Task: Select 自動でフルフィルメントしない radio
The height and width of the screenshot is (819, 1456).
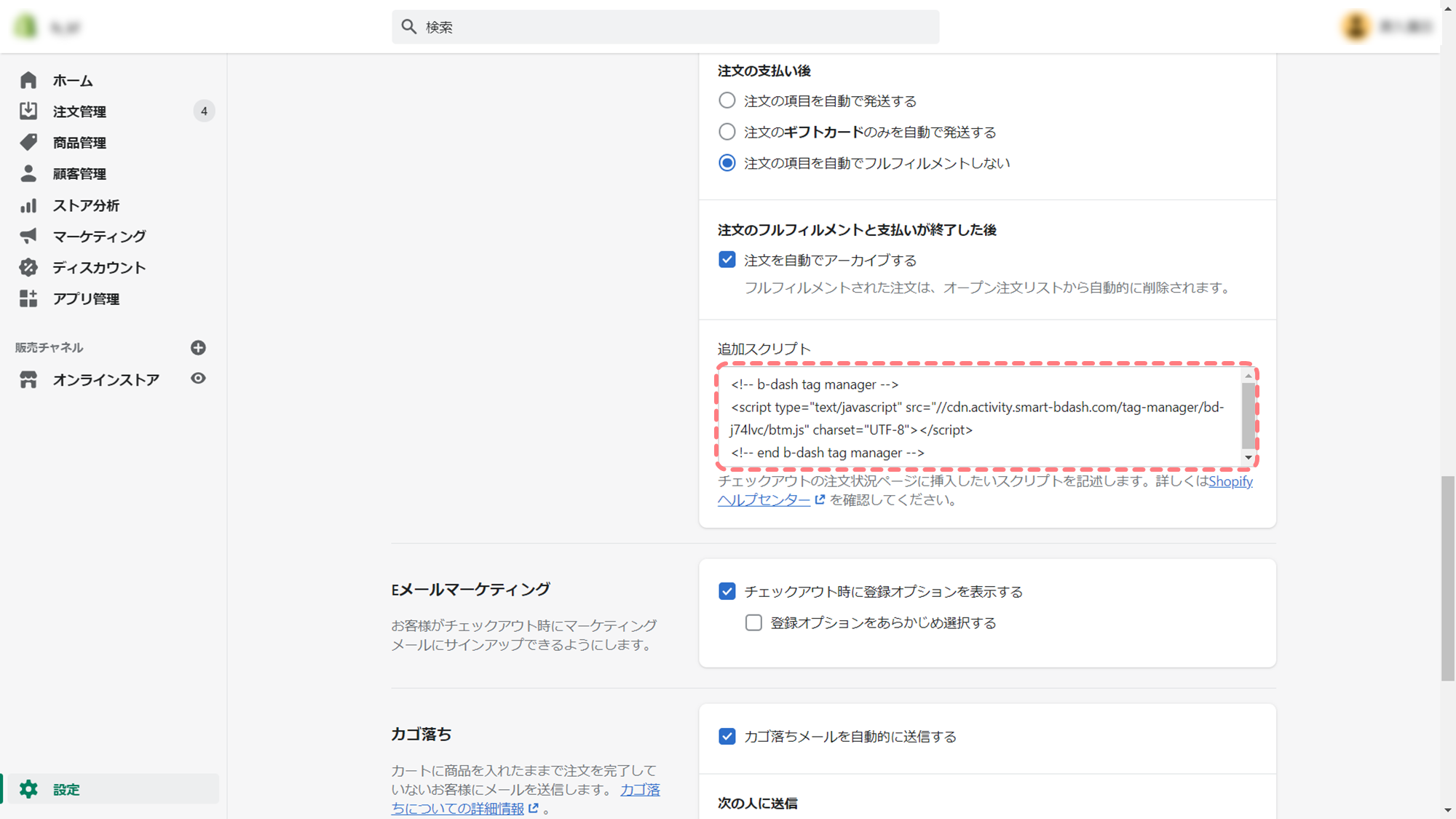Action: pos(727,163)
